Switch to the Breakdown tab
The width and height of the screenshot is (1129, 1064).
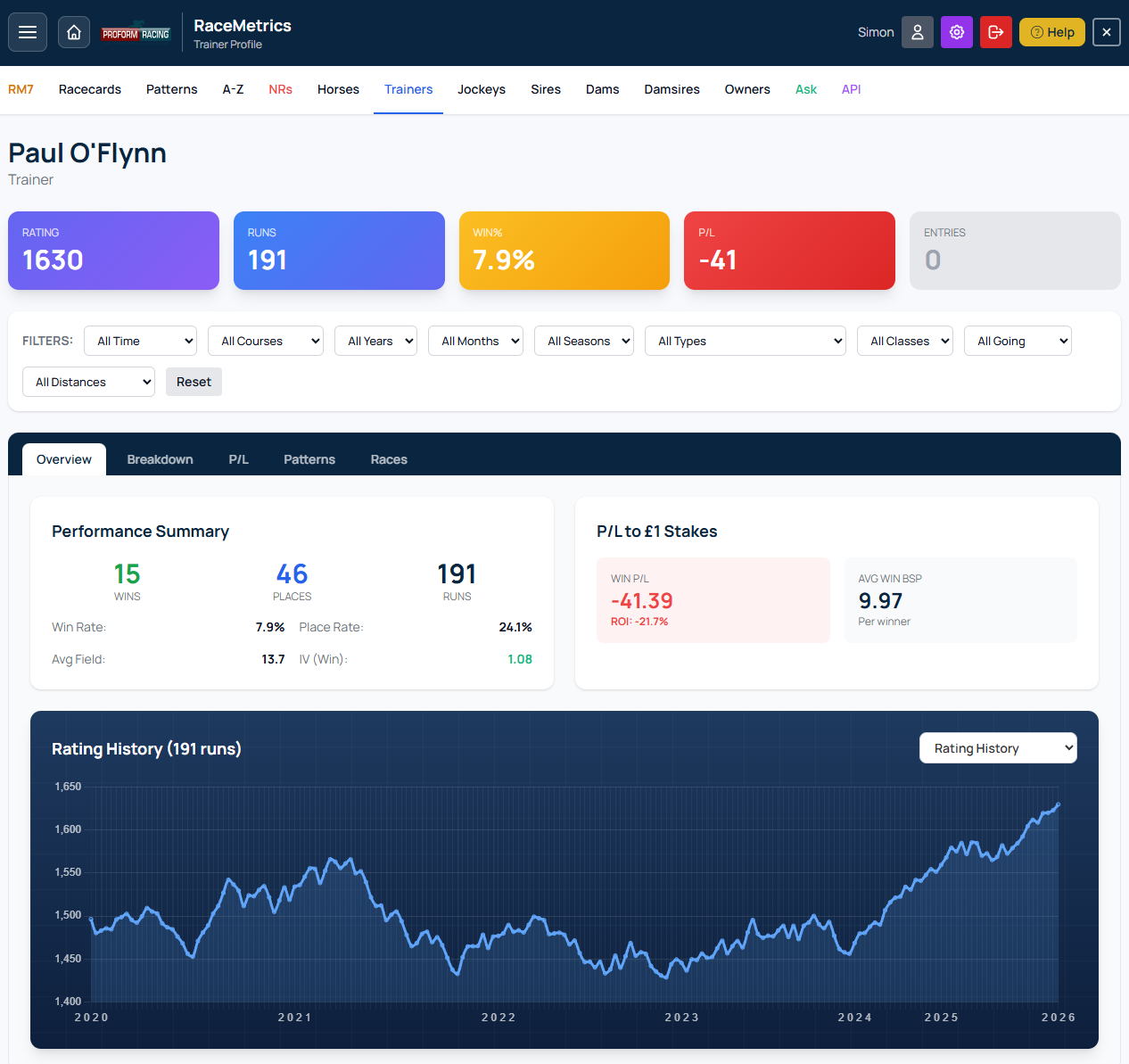point(160,459)
